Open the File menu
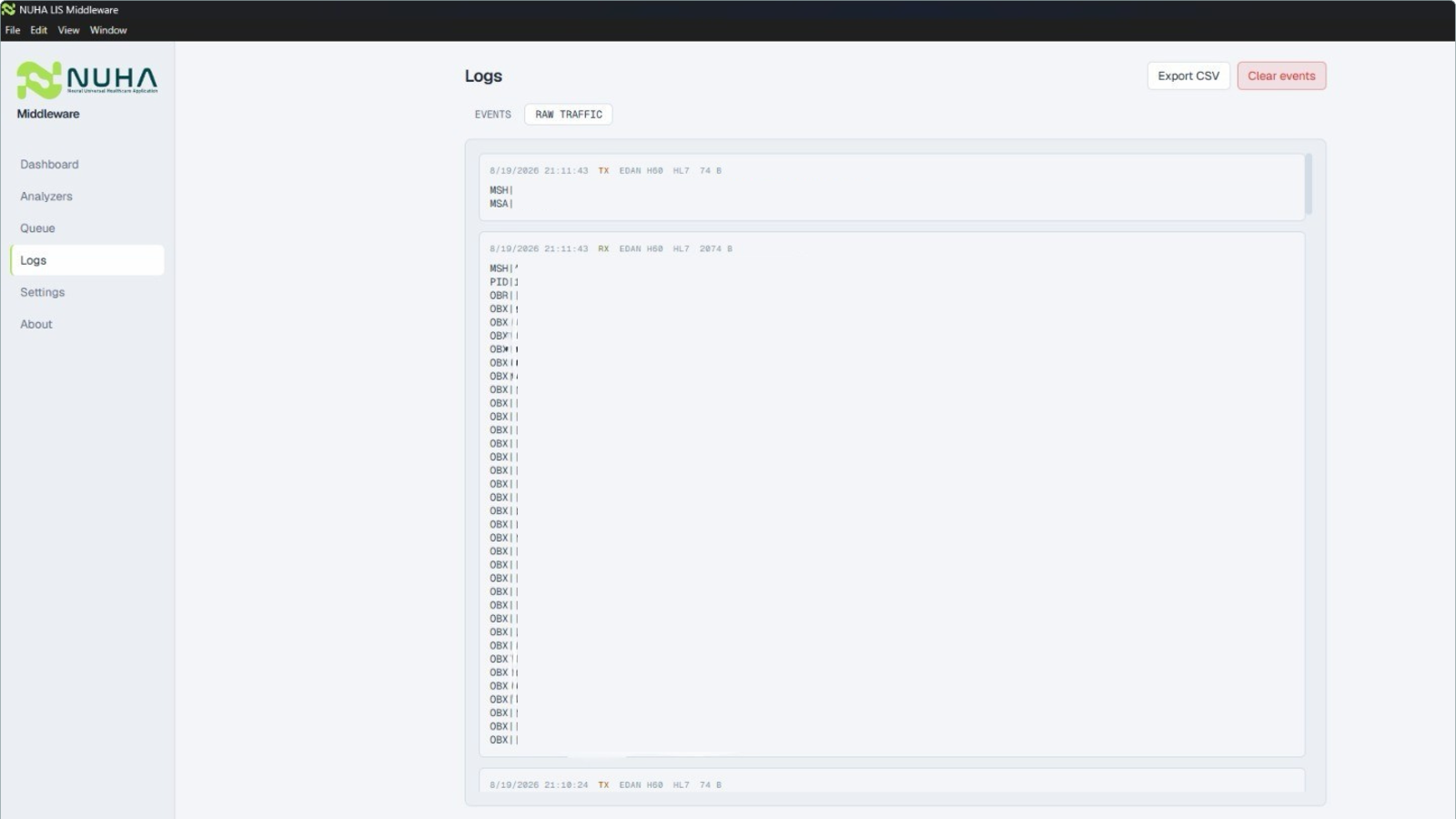1456x819 pixels. [13, 30]
